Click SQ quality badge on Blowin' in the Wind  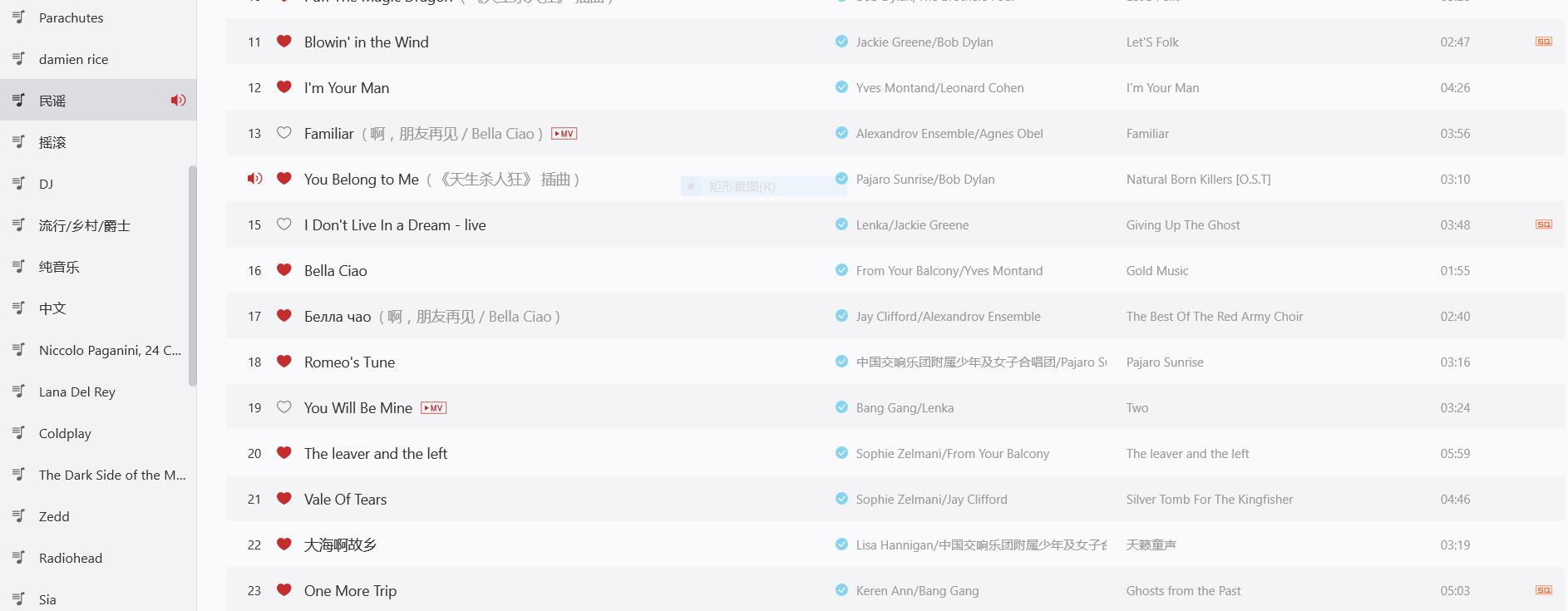[x=1543, y=42]
